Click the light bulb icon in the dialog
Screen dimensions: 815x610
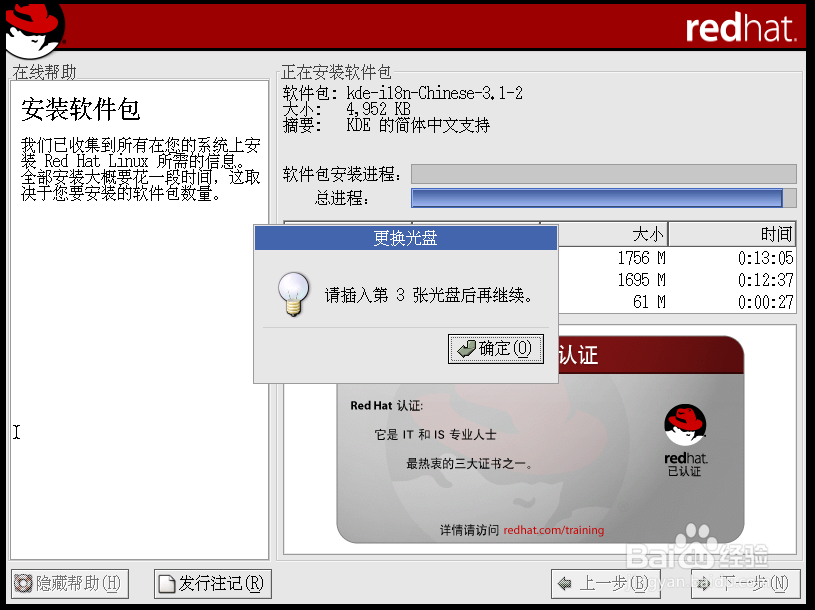pos(294,295)
